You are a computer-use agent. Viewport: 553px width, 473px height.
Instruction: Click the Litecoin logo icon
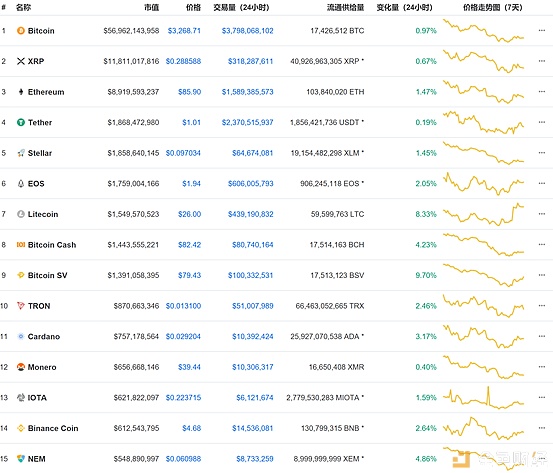click(x=21, y=214)
